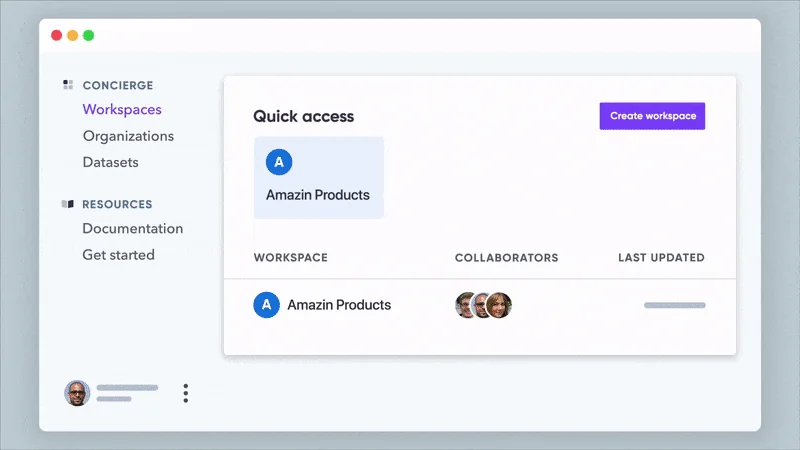Open the Get started link
This screenshot has height=450, width=800.
pos(118,255)
